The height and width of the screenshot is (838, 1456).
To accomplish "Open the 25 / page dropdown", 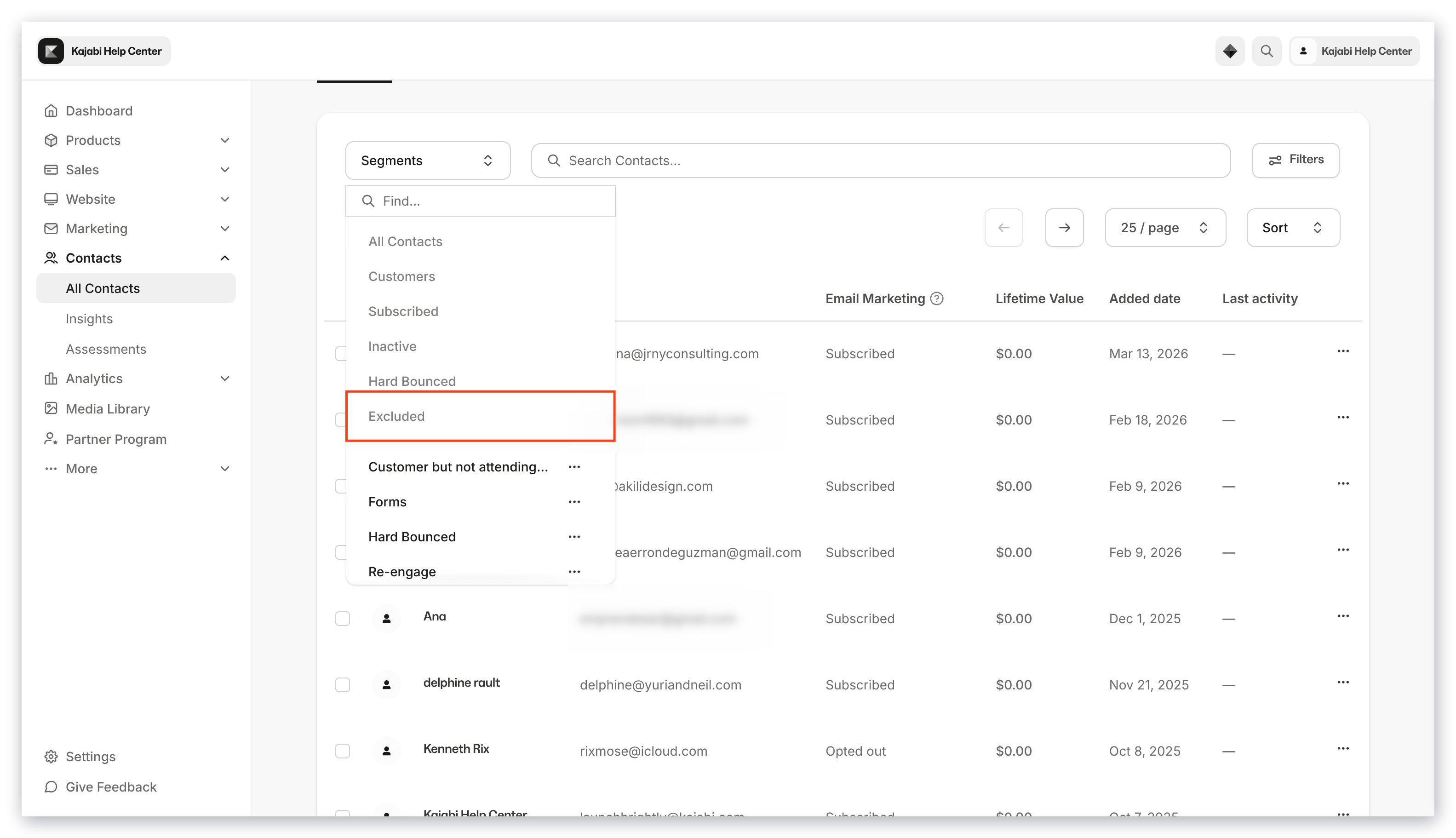I will pos(1165,227).
